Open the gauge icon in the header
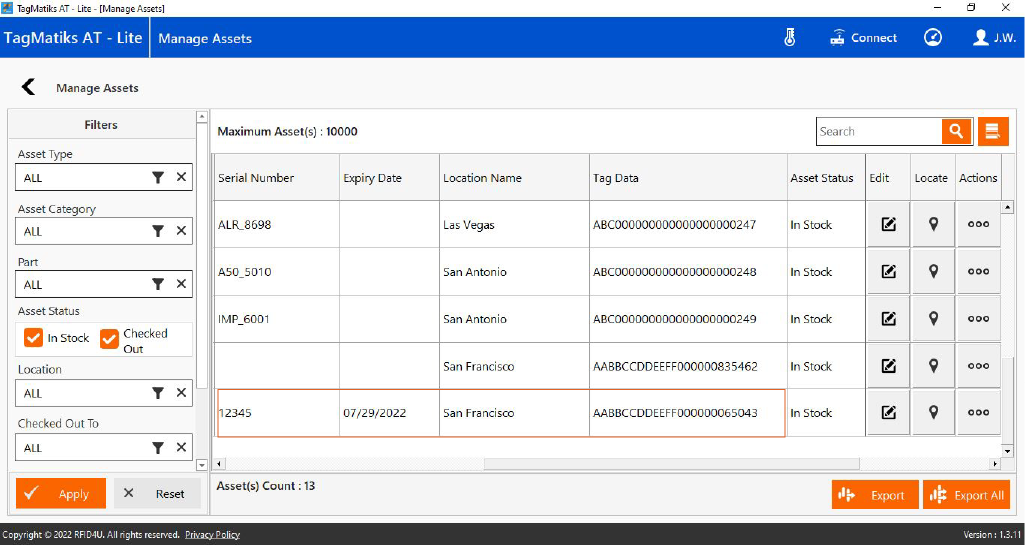Screen dimensions: 1025x546 [933, 38]
